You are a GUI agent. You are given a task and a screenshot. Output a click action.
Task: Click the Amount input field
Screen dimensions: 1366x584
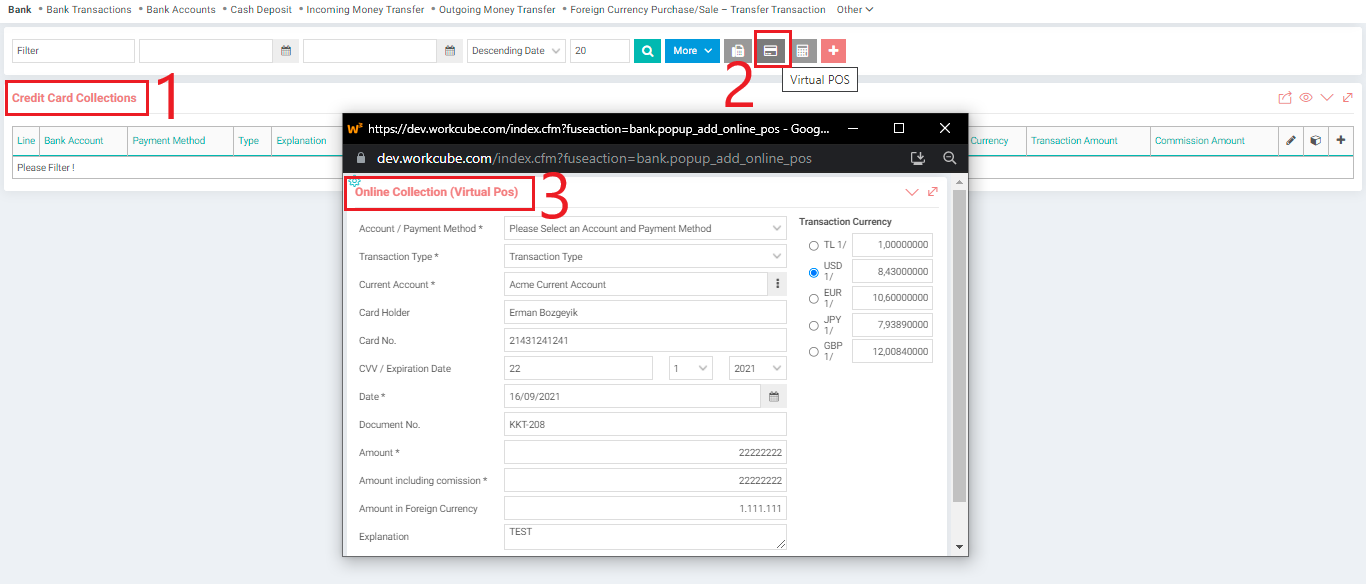pos(645,452)
